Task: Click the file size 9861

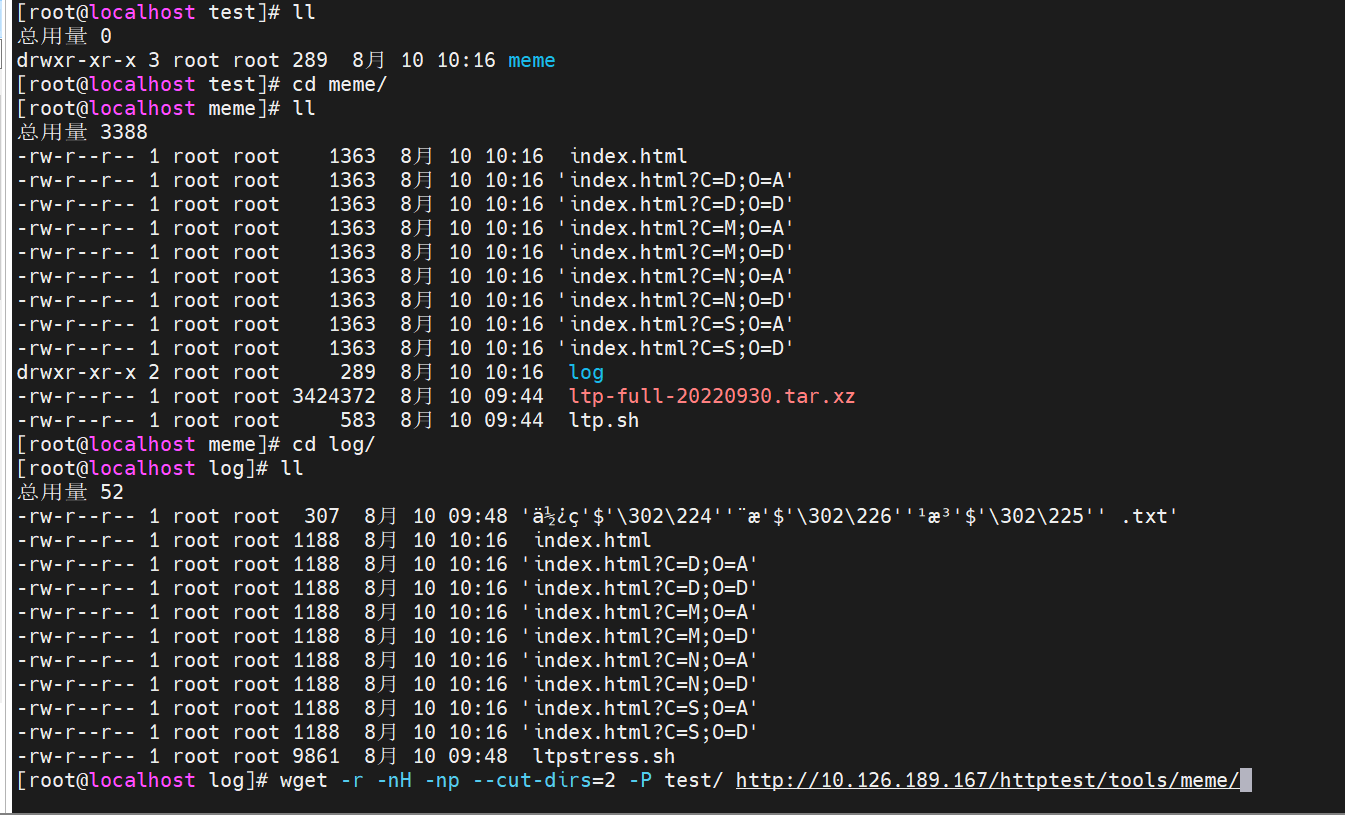Action: pyautogui.click(x=315, y=756)
